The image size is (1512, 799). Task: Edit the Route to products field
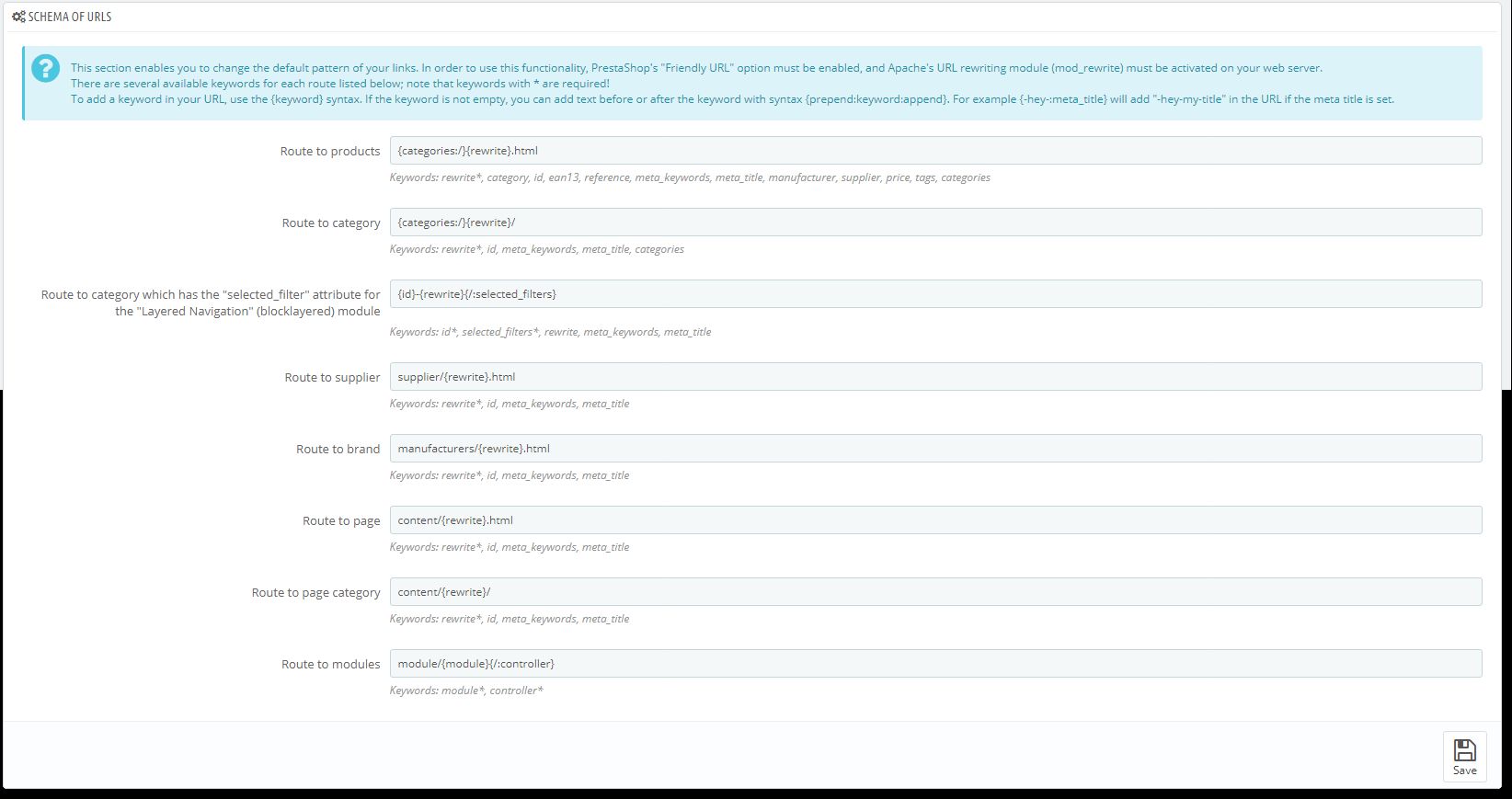click(935, 151)
